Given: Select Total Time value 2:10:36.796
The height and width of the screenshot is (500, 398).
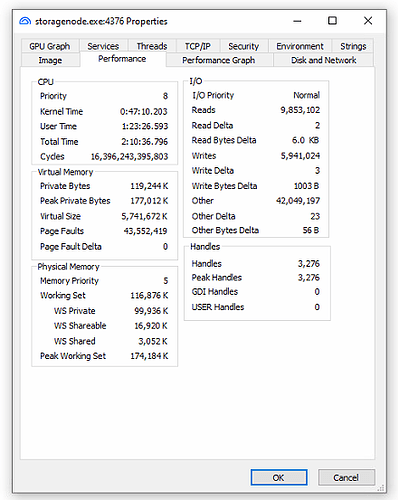Looking at the screenshot, I should pos(145,142).
